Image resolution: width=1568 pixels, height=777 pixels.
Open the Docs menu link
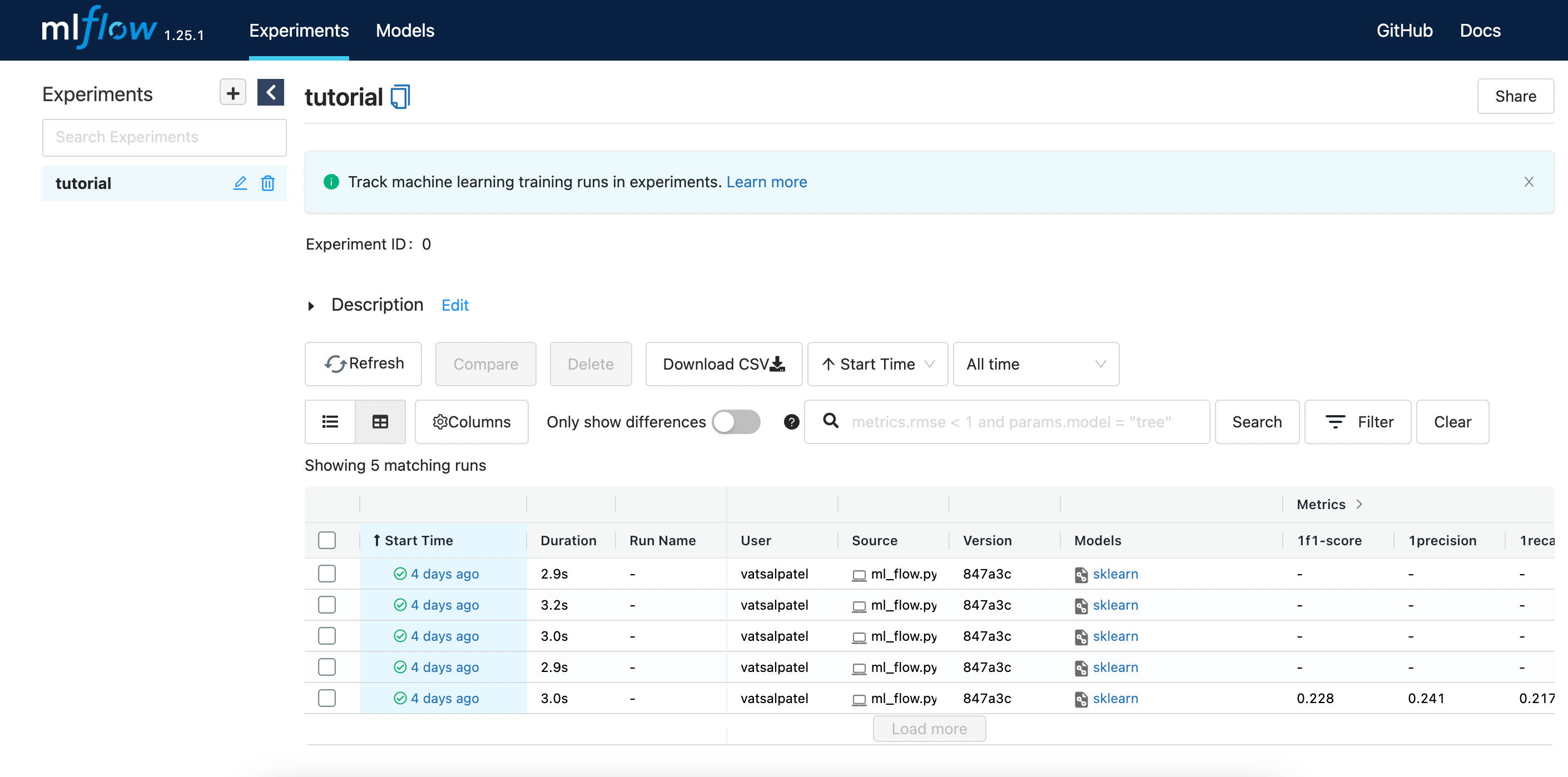coord(1480,31)
